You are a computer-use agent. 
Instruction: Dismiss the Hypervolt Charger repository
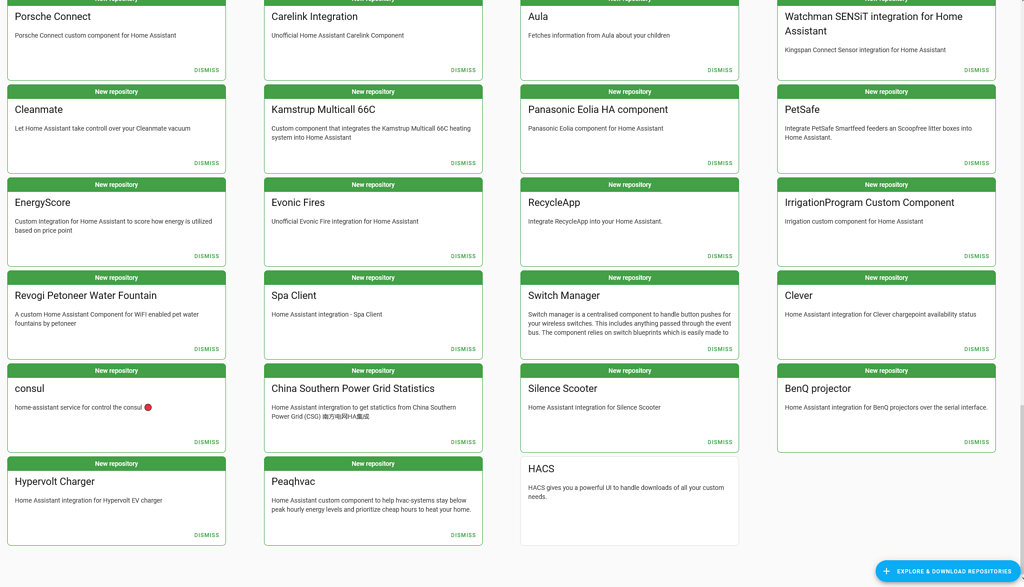[206, 535]
